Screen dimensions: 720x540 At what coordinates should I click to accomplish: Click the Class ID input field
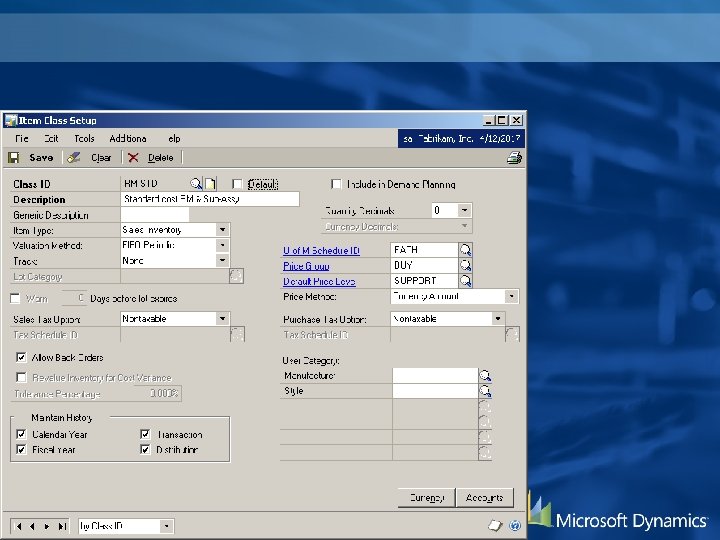[154, 184]
